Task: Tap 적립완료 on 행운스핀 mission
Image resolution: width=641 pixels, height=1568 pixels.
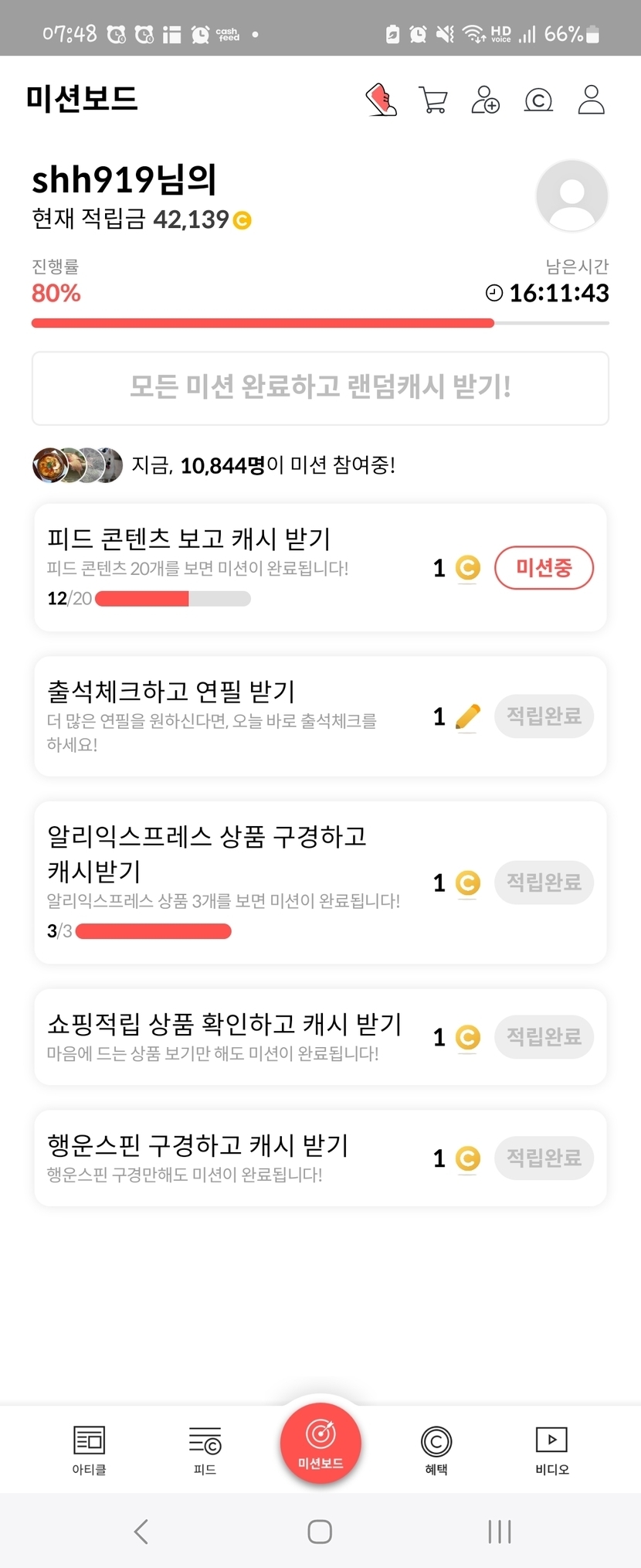Action: click(x=544, y=1158)
